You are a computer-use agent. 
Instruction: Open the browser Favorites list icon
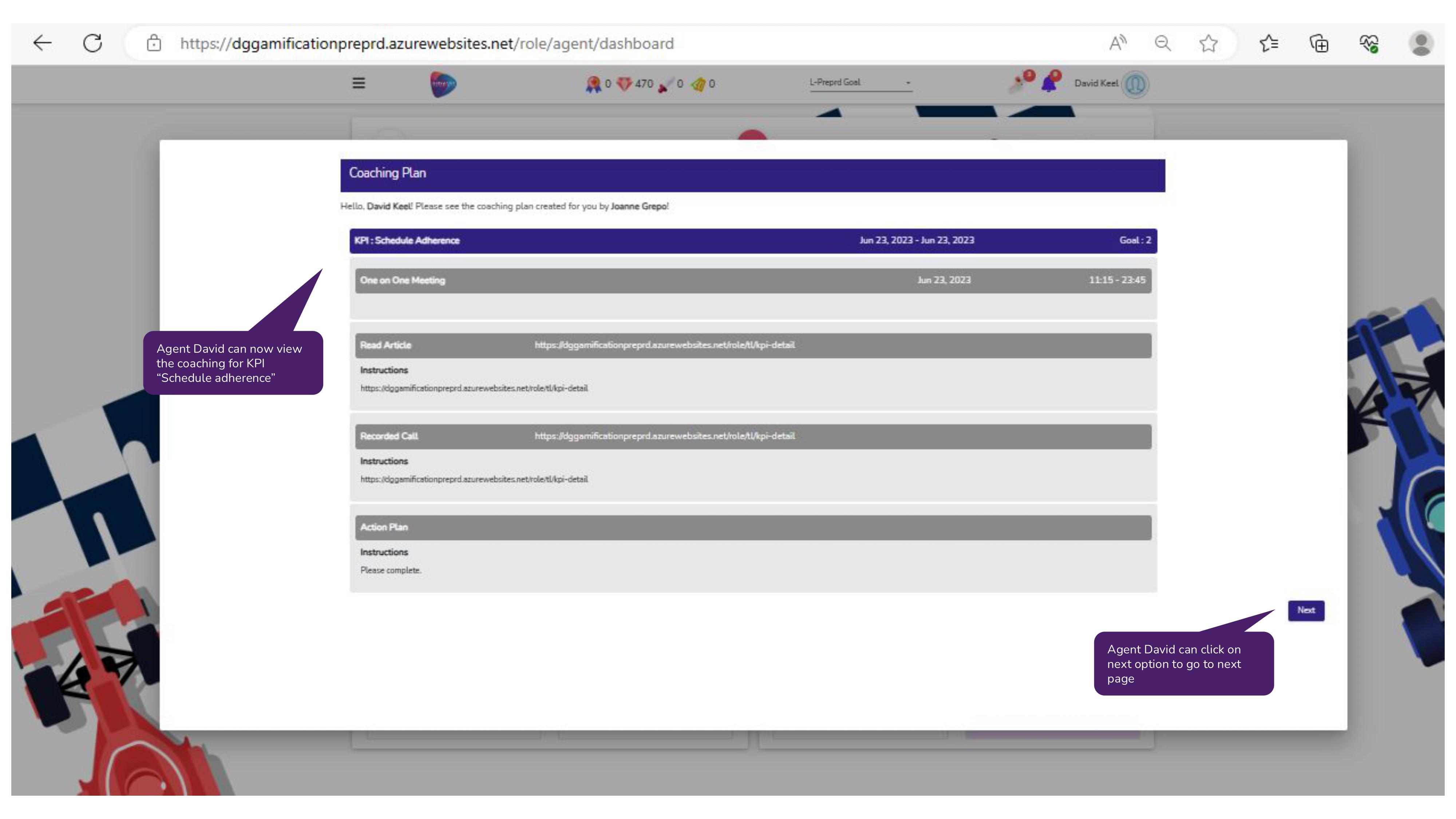[1269, 43]
